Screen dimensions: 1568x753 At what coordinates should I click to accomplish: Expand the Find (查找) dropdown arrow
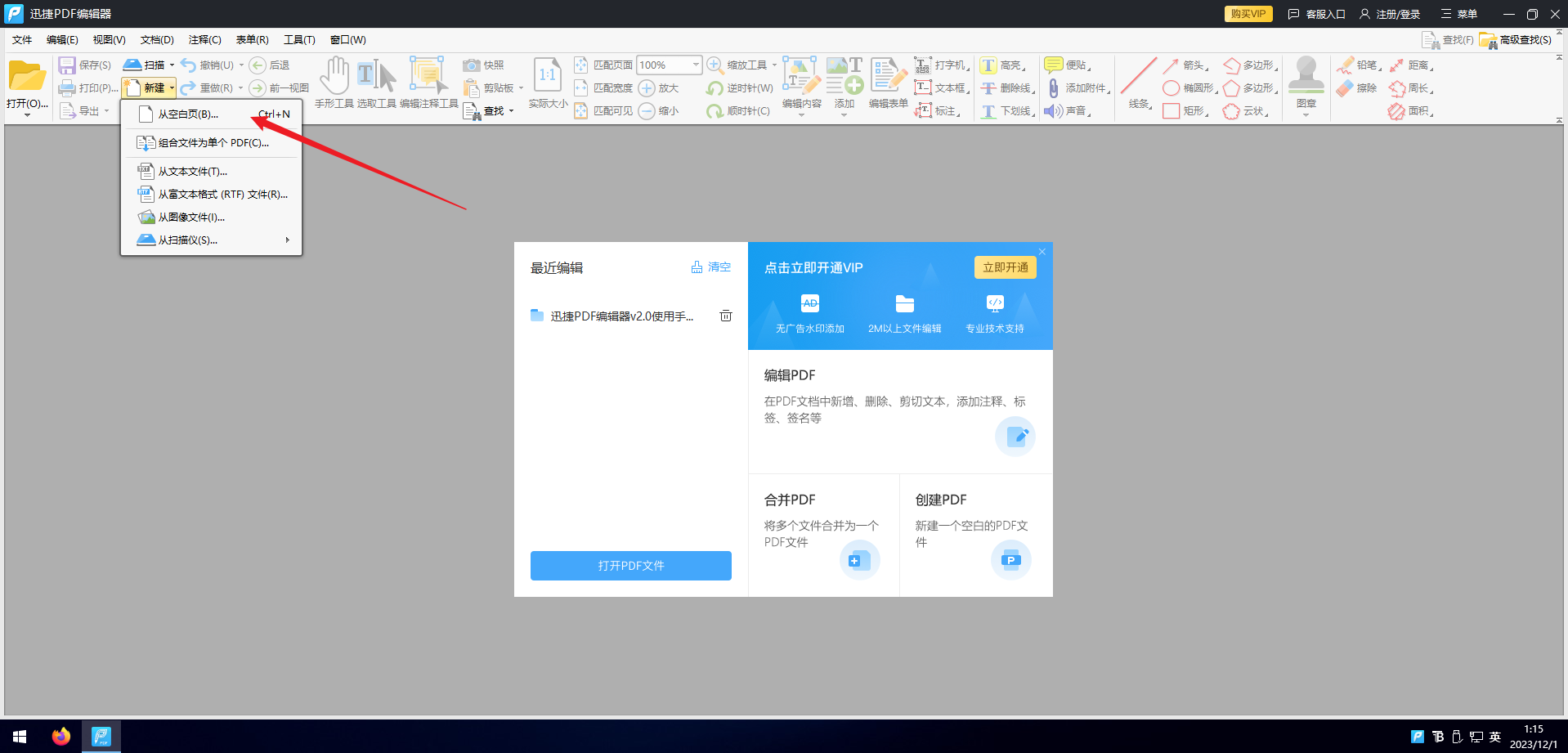511,111
